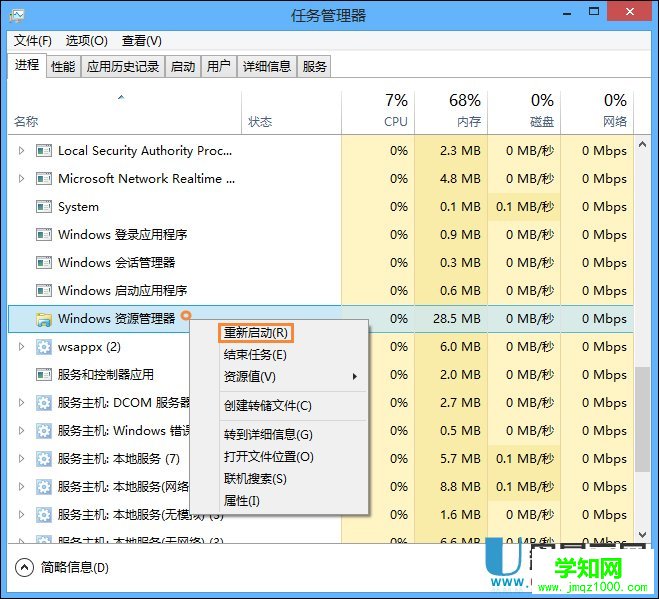Click the 服务主机: 本地服务(网络 gear icon
The height and width of the screenshot is (599, 659).
pyautogui.click(x=44, y=487)
